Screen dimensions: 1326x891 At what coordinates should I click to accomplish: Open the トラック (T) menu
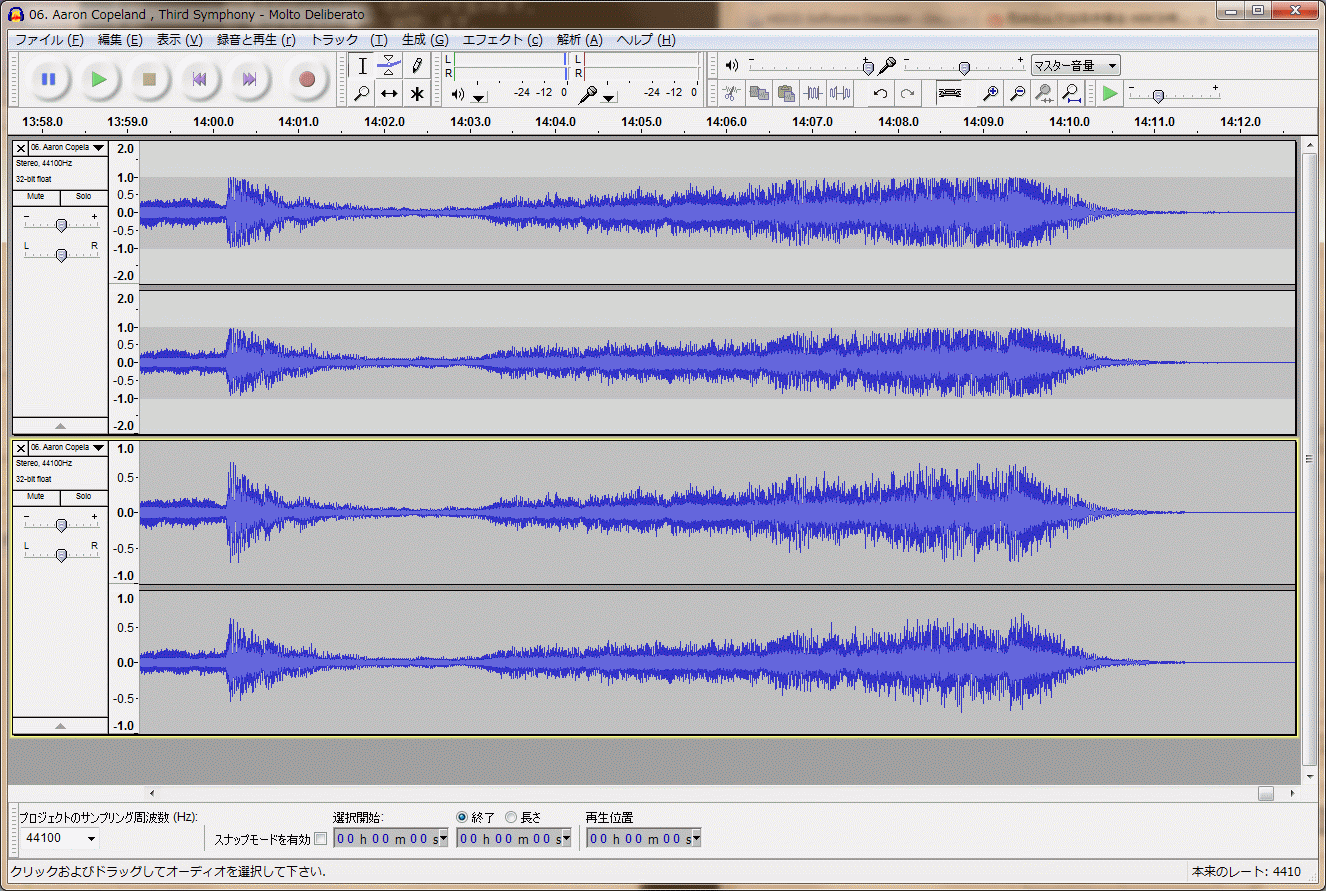click(x=349, y=40)
